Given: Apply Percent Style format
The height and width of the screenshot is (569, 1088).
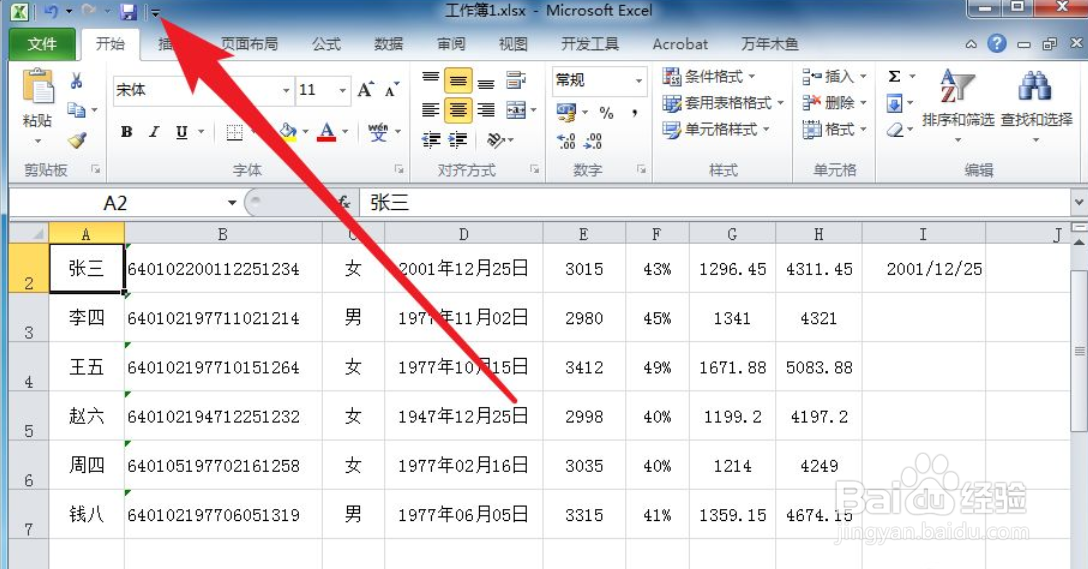Looking at the screenshot, I should point(606,112).
